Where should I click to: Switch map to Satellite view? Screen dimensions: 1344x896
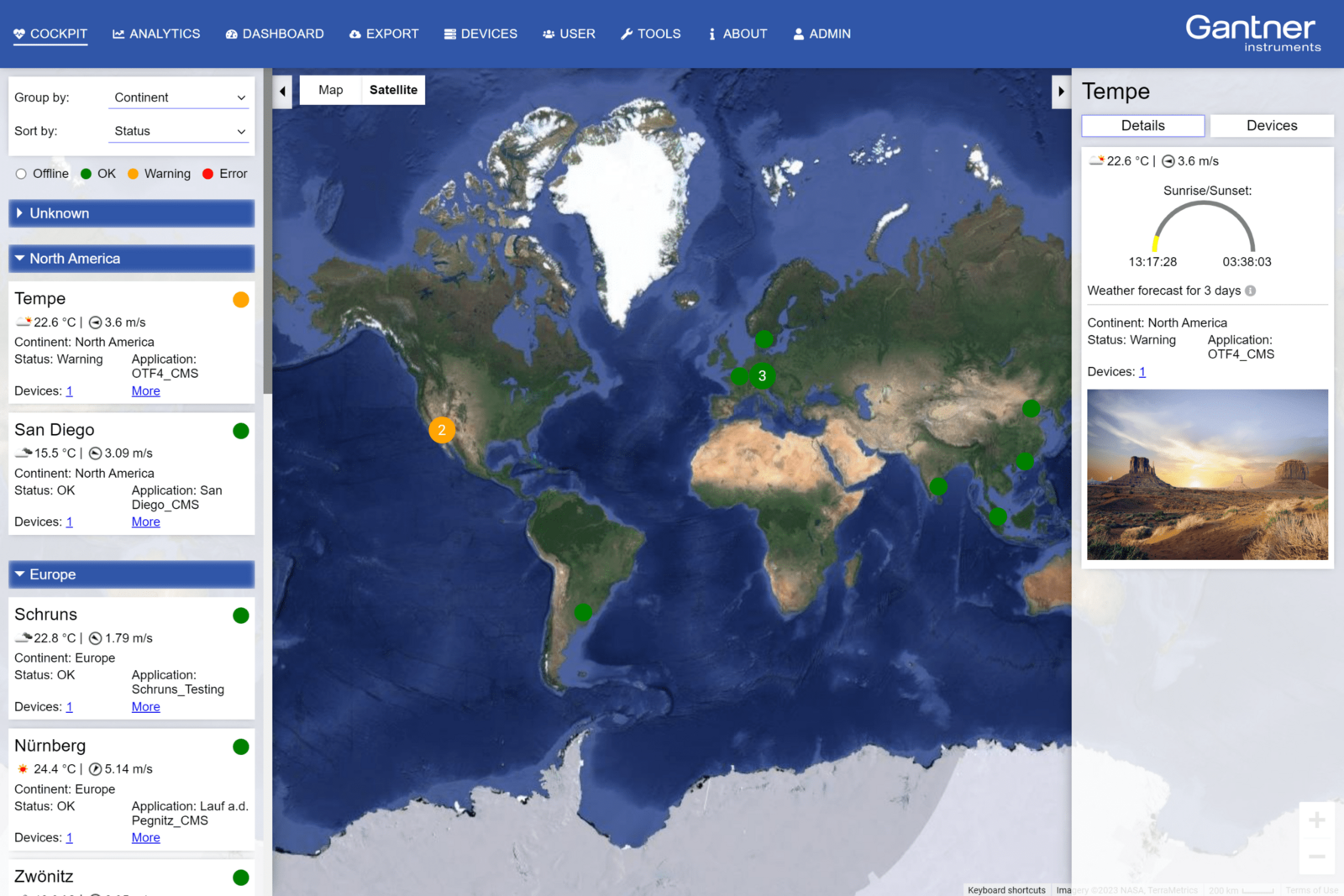click(x=393, y=90)
